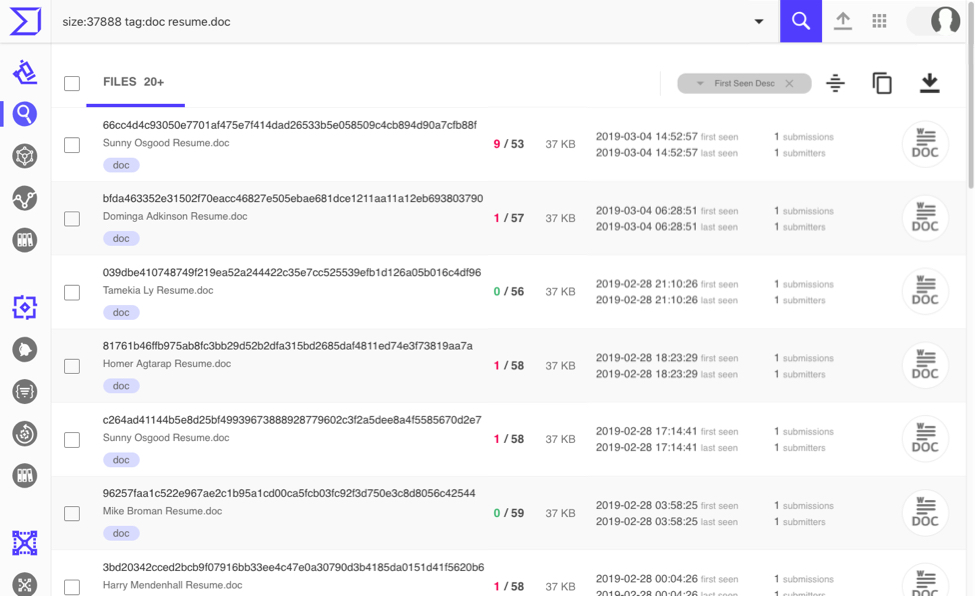
Task: Check the file with hash 66cc4d4c93050e77…
Action: pos(72,145)
